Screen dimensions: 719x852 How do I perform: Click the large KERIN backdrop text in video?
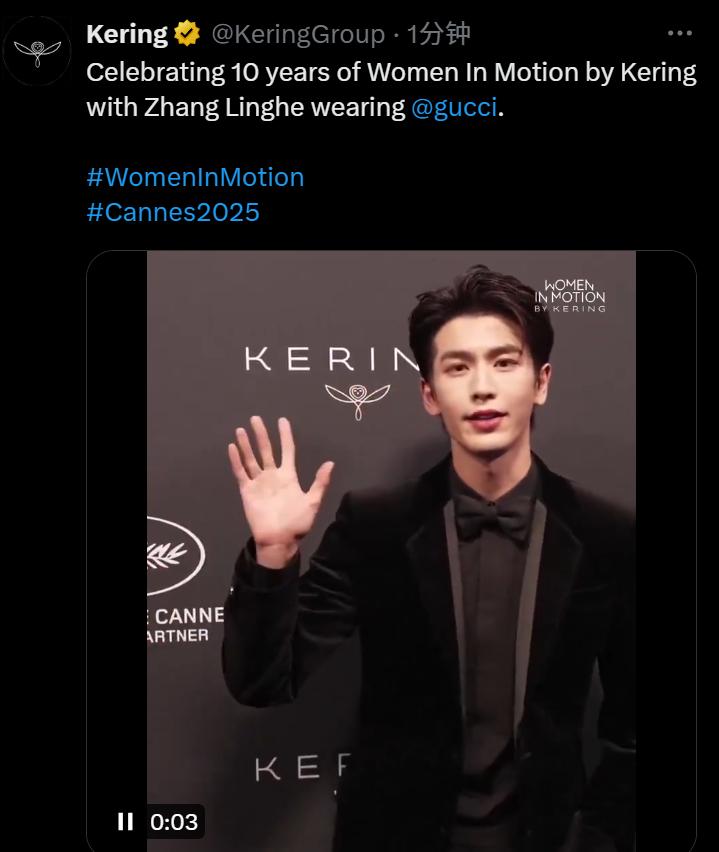(x=332, y=359)
